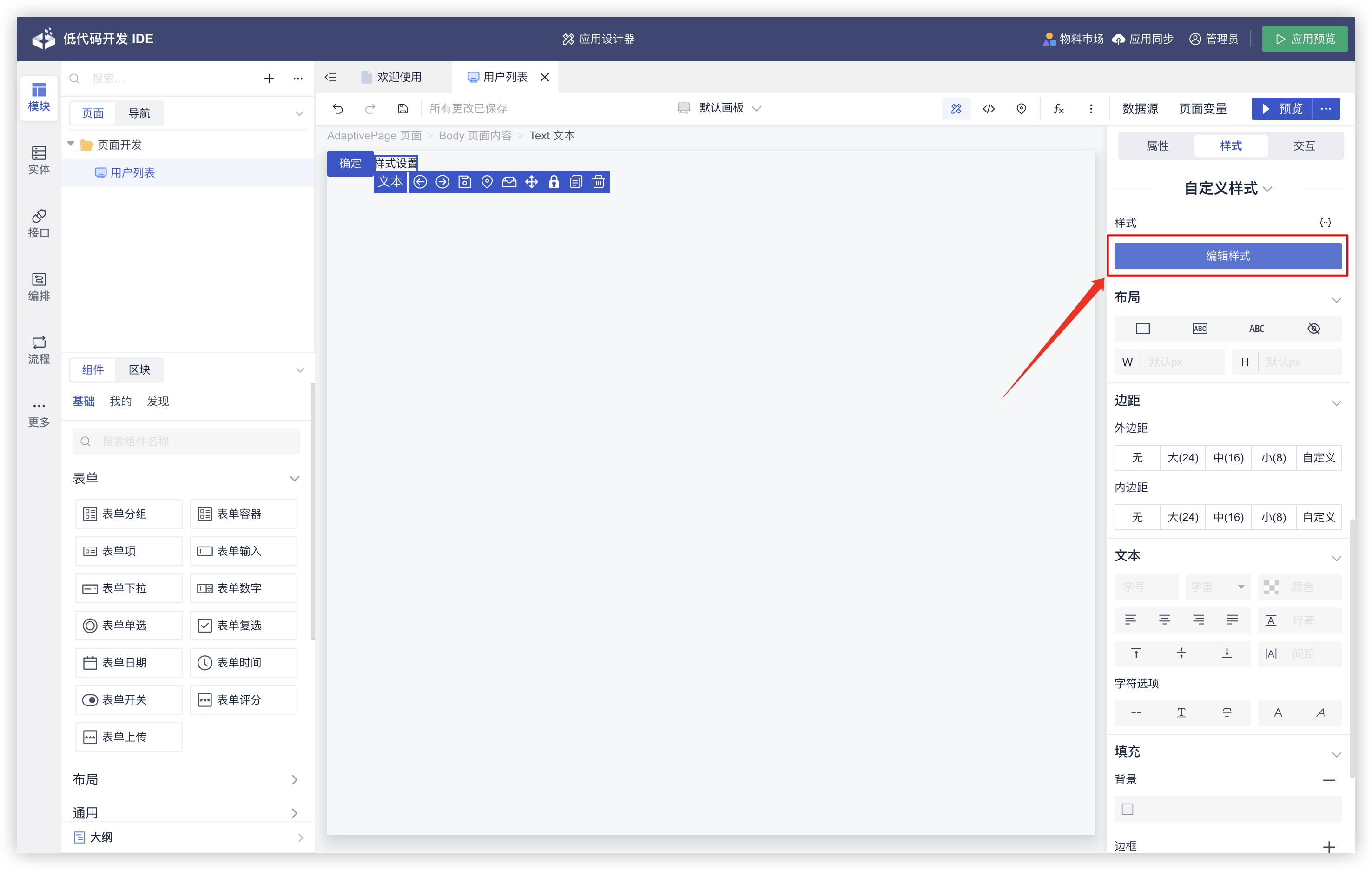
Task: Open code view with the </> icon
Action: pyautogui.click(x=989, y=108)
